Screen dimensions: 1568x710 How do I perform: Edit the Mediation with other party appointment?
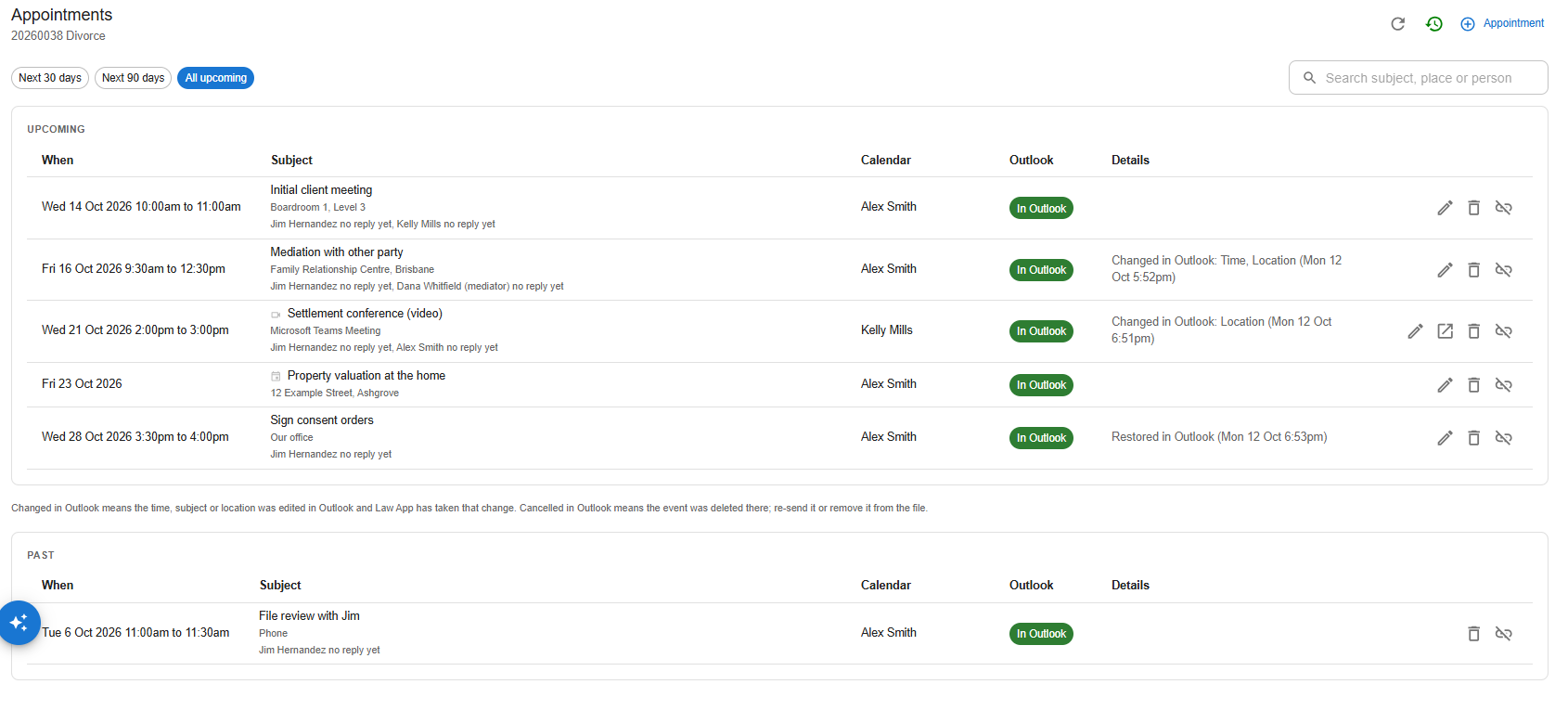point(1445,270)
